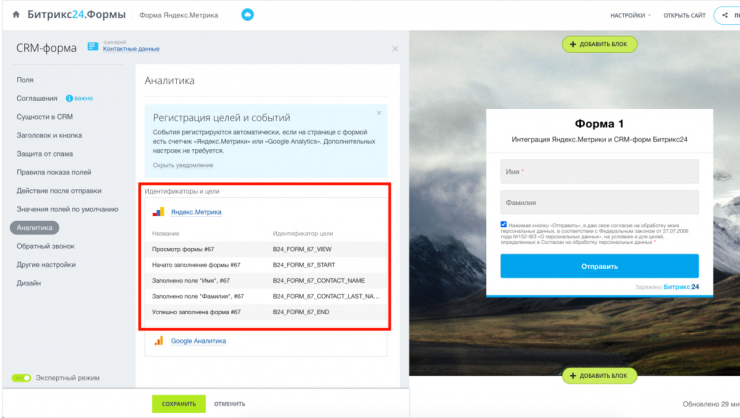Click the Yandex.Metrica logo icon
Screen dimensions: 740x418
pyautogui.click(x=159, y=212)
